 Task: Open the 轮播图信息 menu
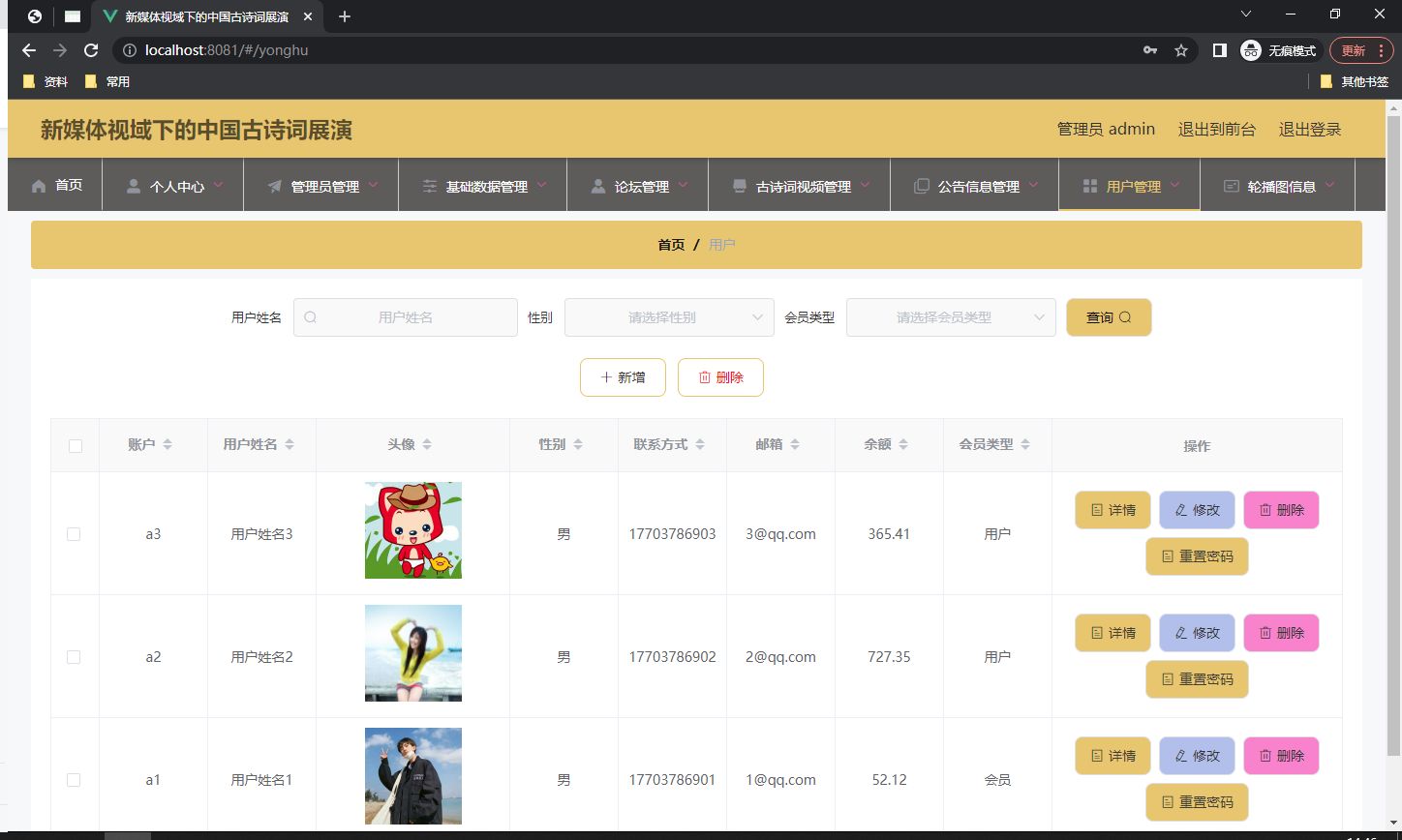(x=1276, y=185)
